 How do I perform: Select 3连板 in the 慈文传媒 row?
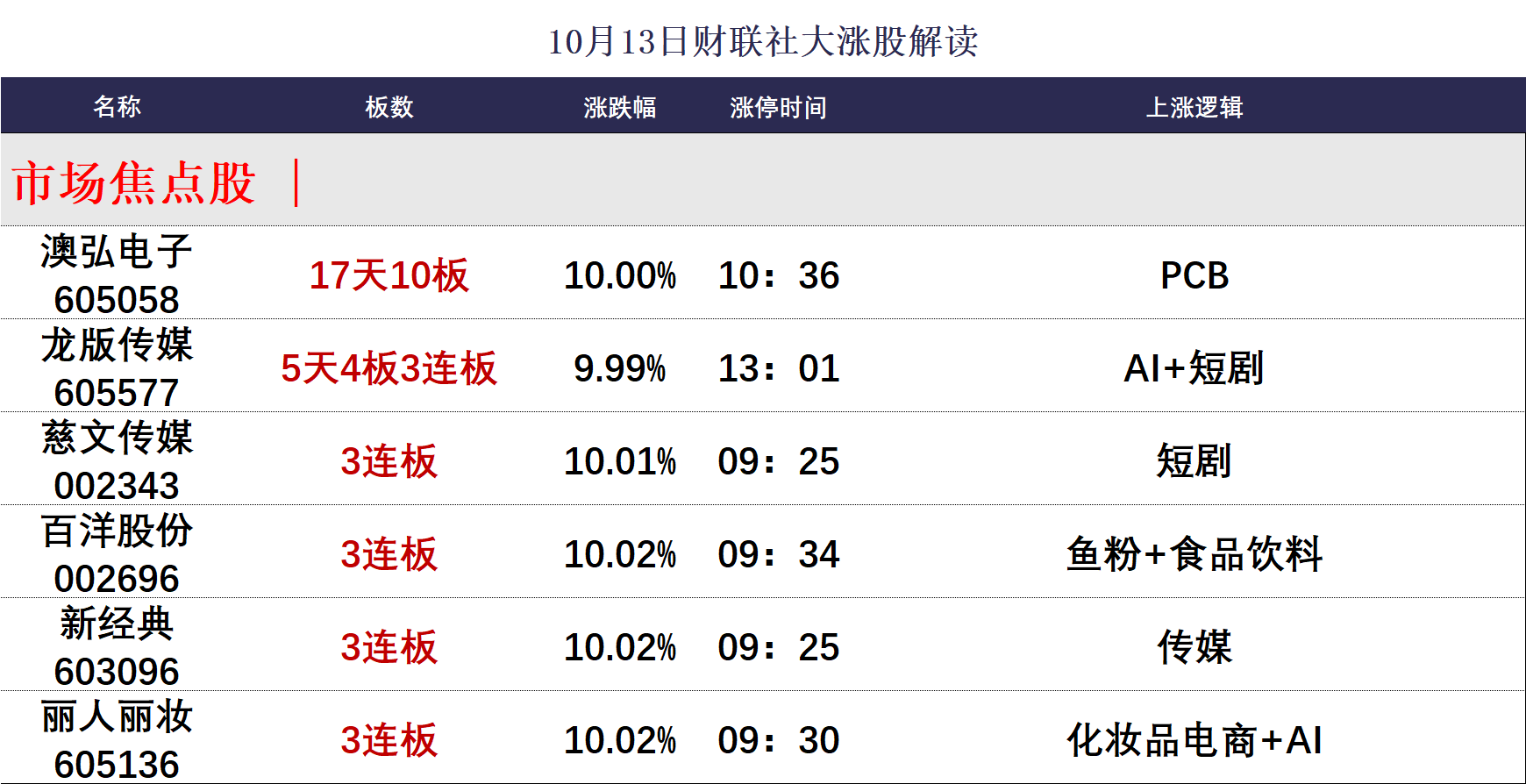pos(389,461)
